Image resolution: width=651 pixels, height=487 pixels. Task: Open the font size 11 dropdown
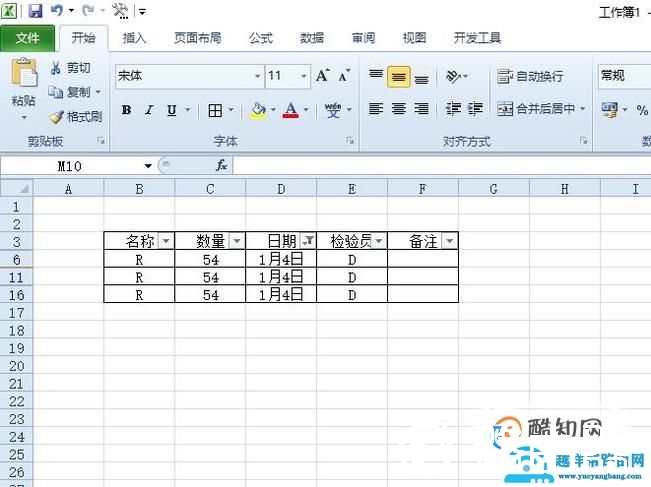pyautogui.click(x=303, y=76)
